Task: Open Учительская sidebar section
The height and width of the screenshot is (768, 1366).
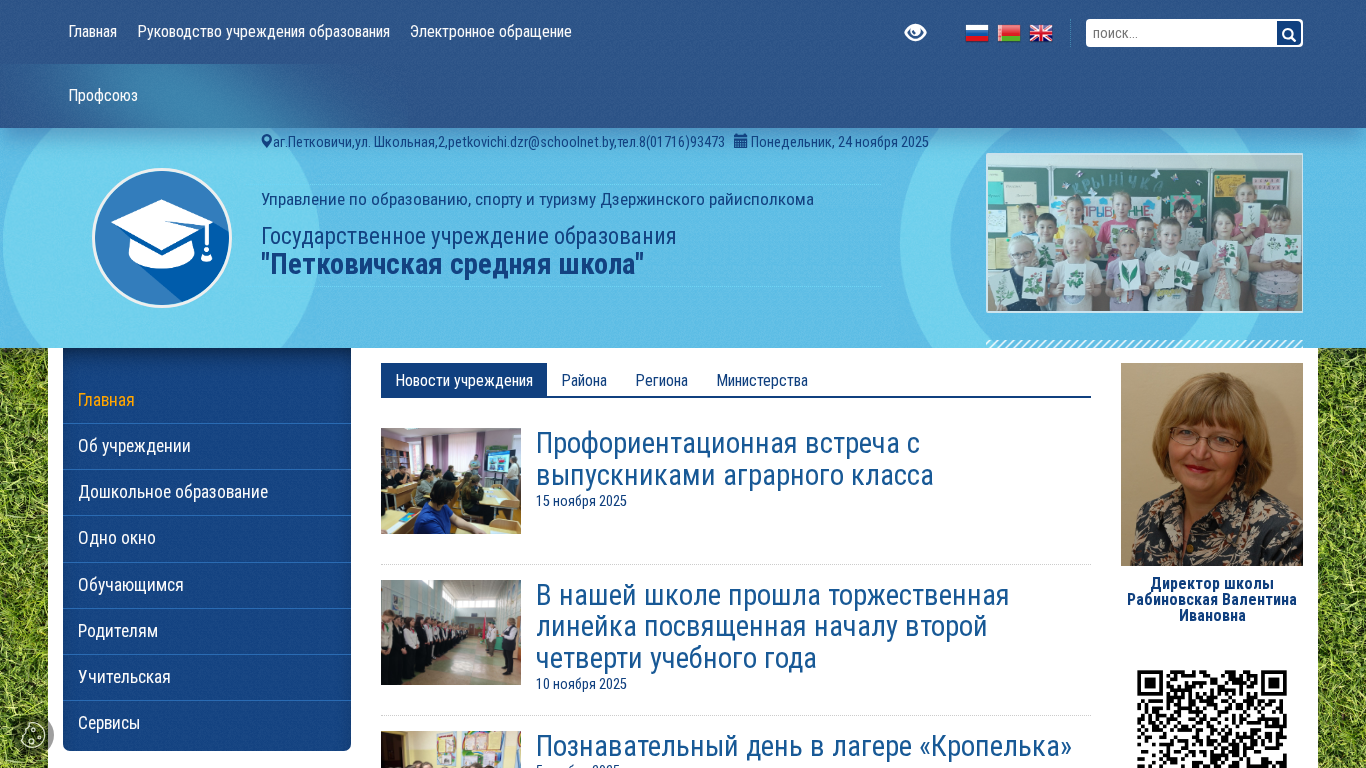Action: 207,677
